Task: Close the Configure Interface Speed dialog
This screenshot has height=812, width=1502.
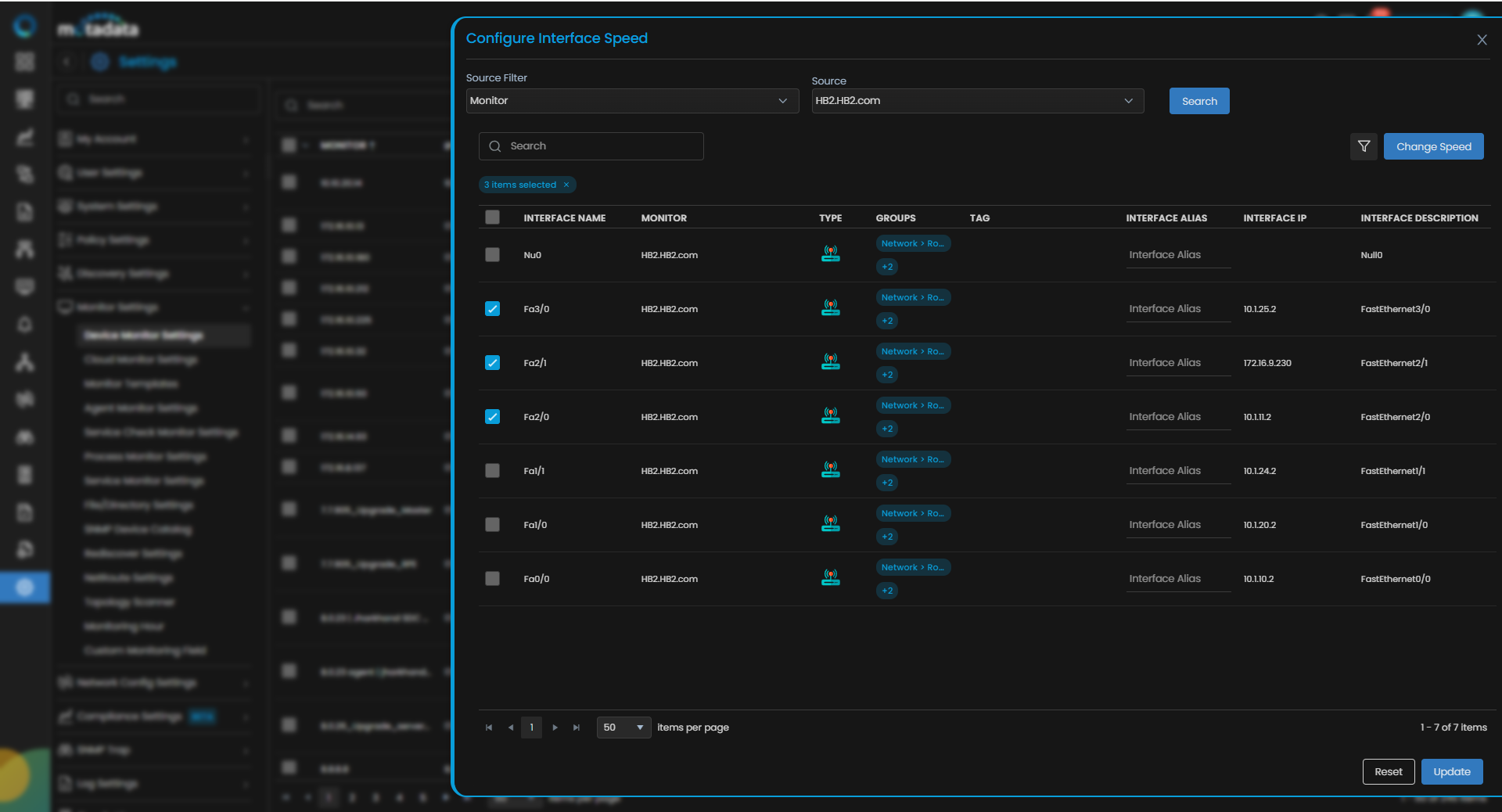Action: 1482,40
